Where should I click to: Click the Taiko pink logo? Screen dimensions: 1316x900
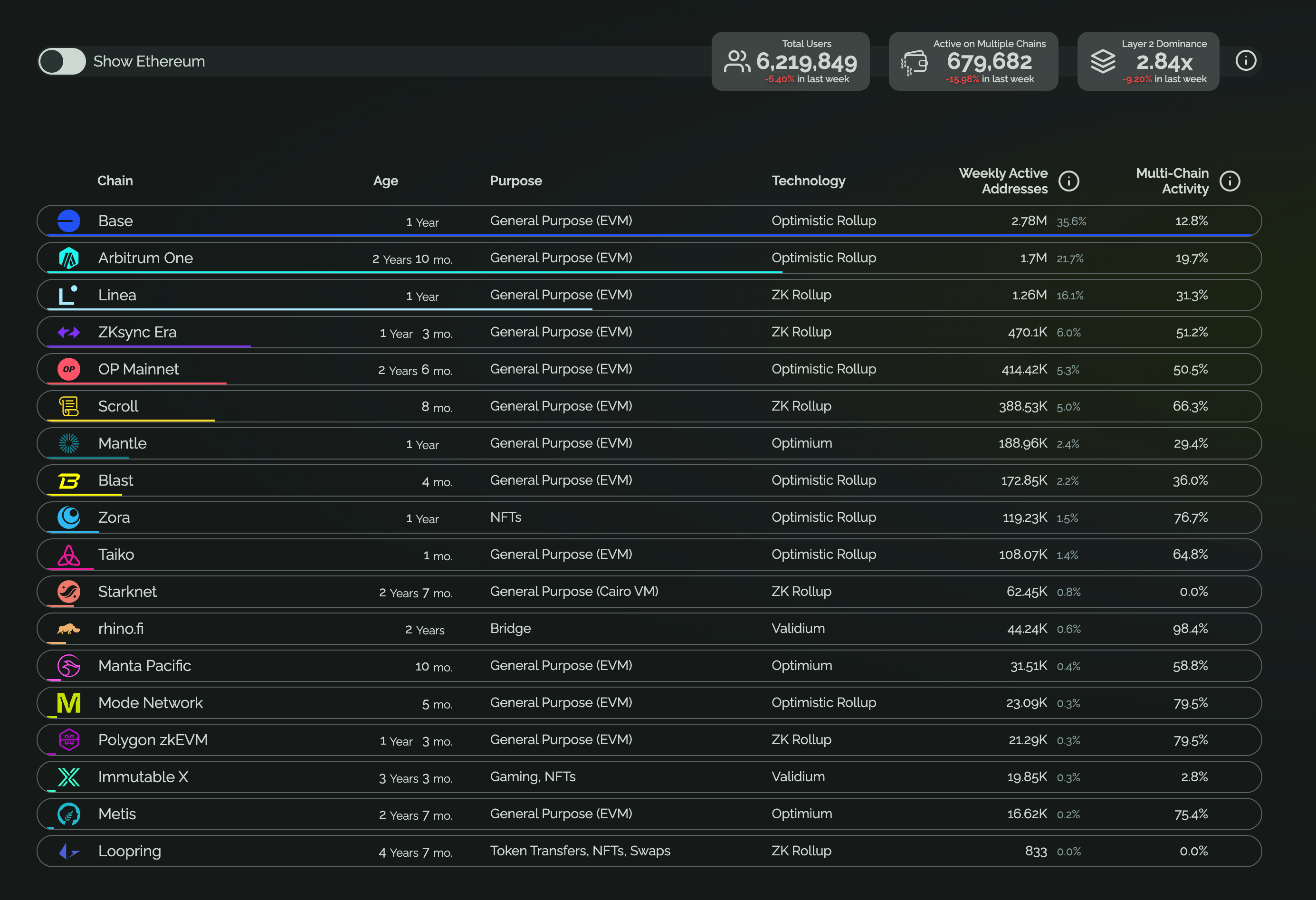69,555
